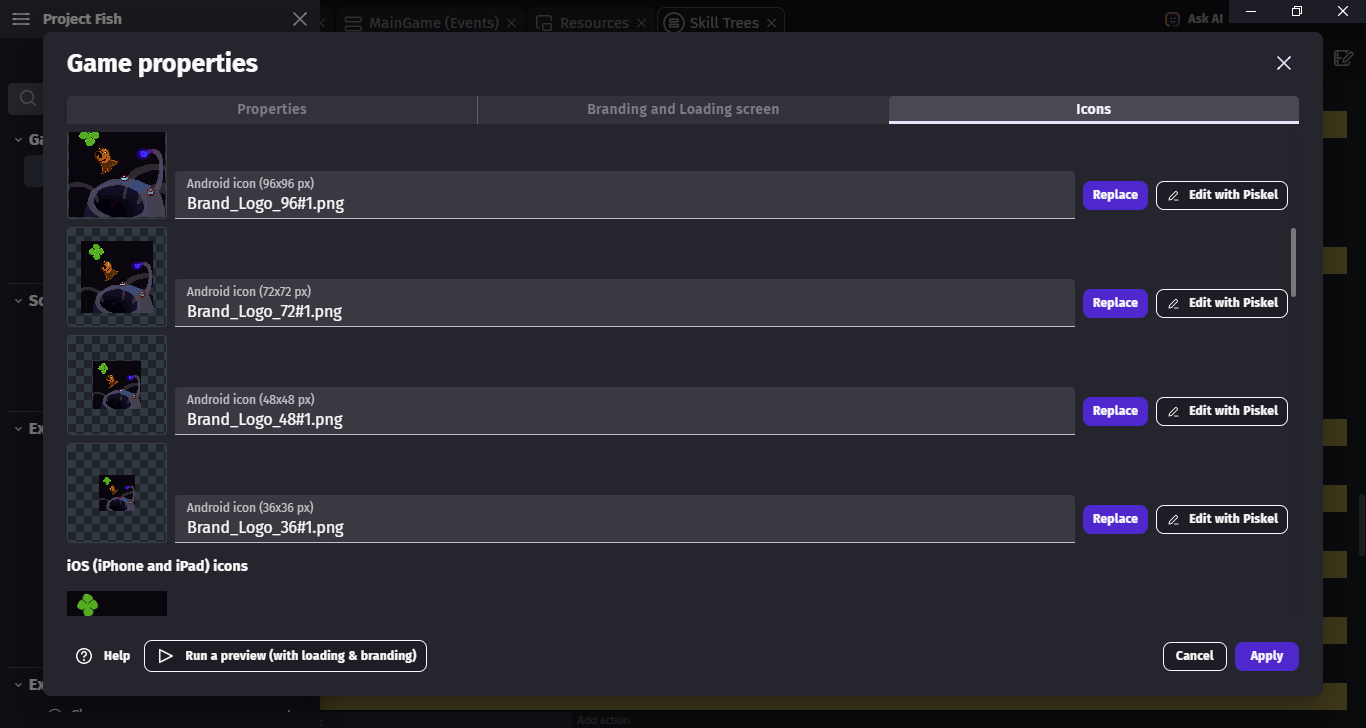
Task: Close the Game properties dialog with the X
Action: 1284,63
